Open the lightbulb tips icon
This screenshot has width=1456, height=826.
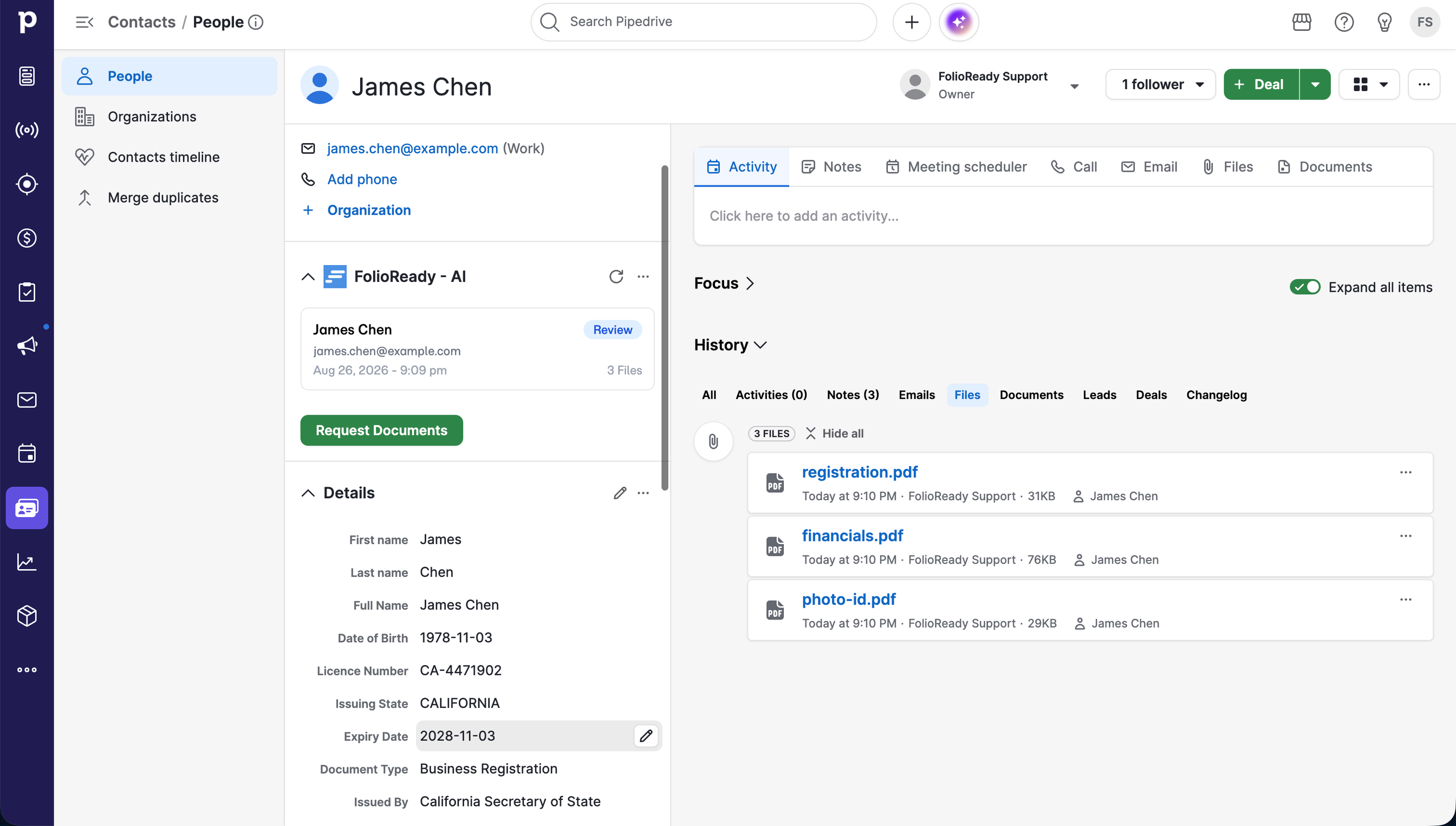1384,22
